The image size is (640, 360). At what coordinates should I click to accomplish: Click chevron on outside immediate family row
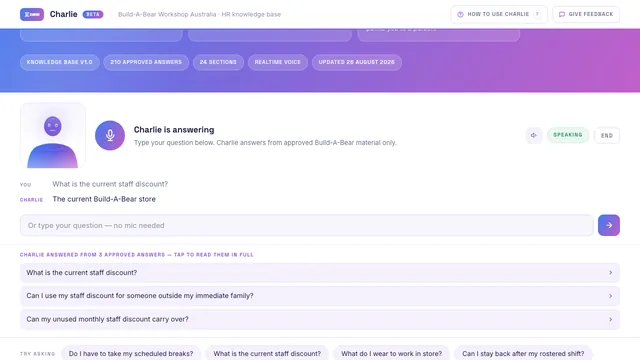(x=611, y=296)
